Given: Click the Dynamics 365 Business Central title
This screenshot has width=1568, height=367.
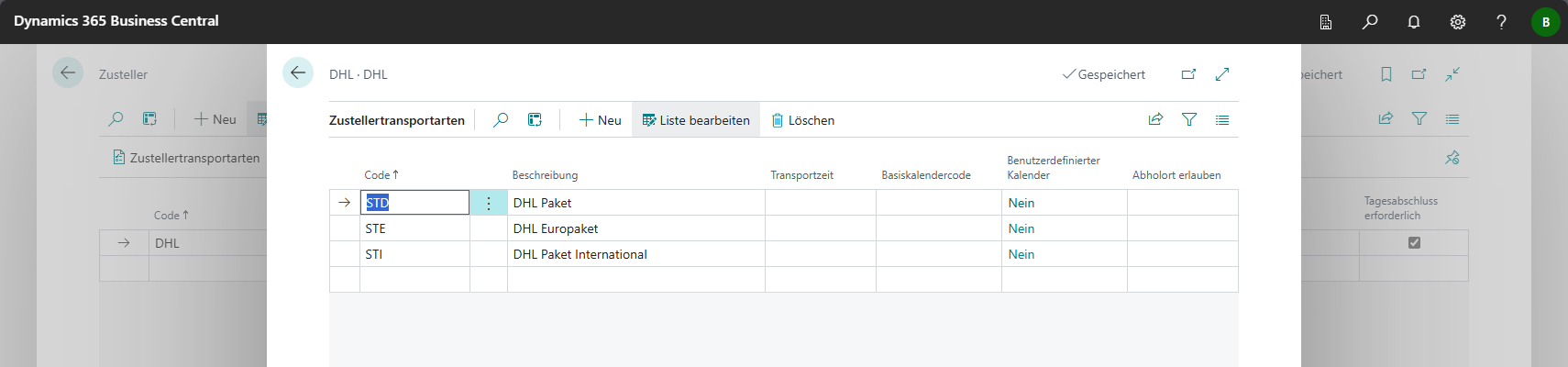Looking at the screenshot, I should point(116,20).
